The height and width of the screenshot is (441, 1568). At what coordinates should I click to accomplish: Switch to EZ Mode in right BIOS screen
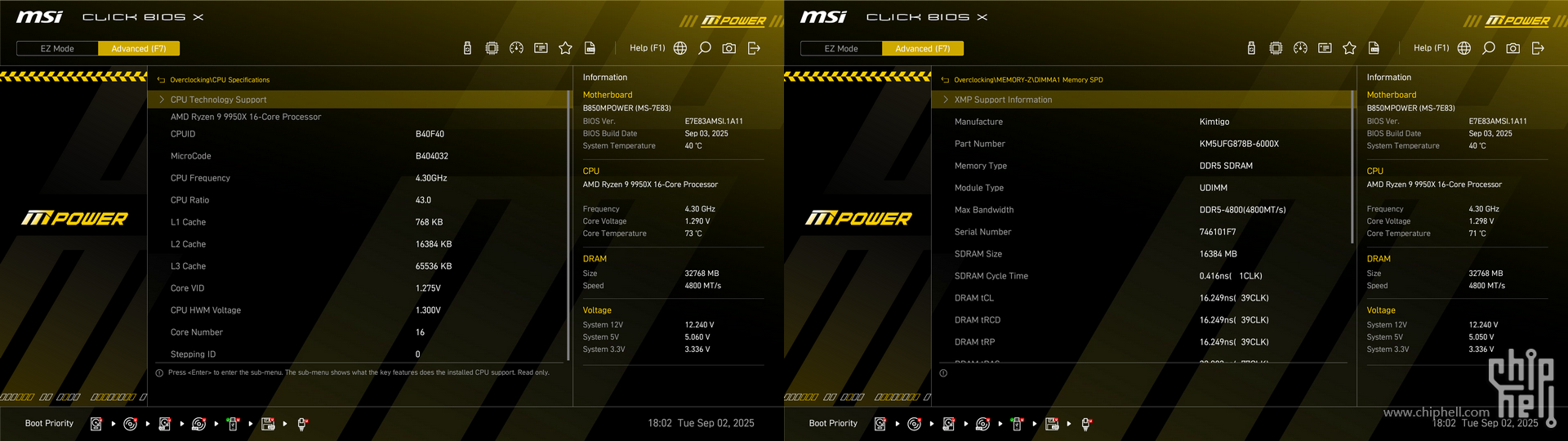pyautogui.click(x=841, y=48)
